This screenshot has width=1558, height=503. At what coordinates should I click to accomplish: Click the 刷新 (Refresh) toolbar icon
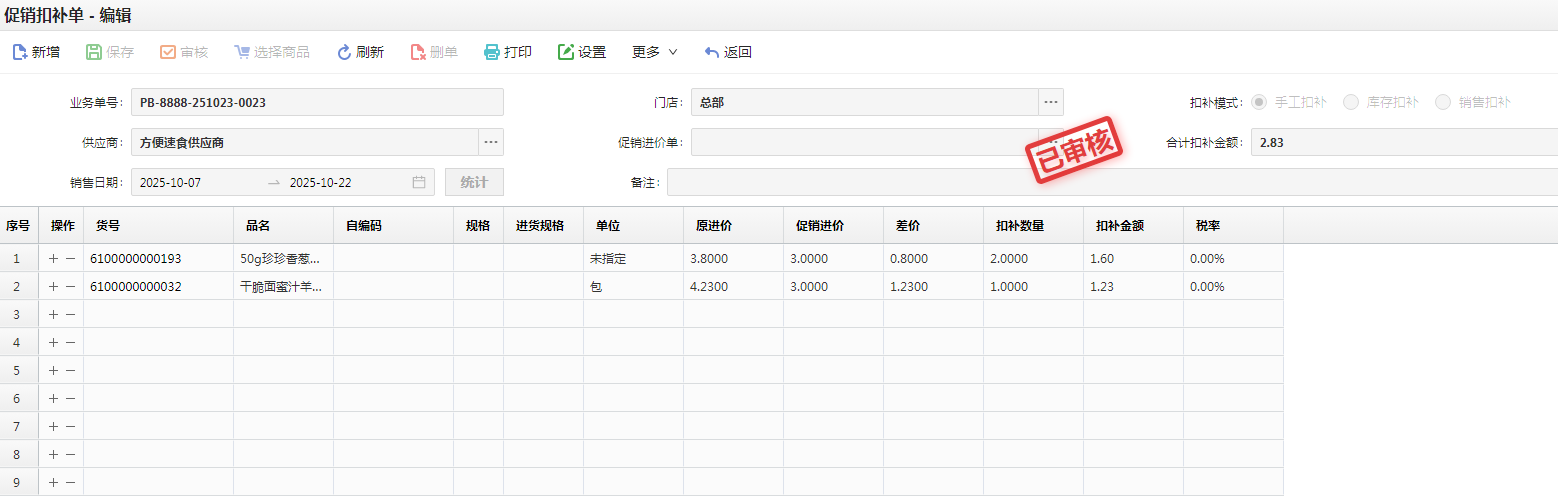(x=344, y=52)
